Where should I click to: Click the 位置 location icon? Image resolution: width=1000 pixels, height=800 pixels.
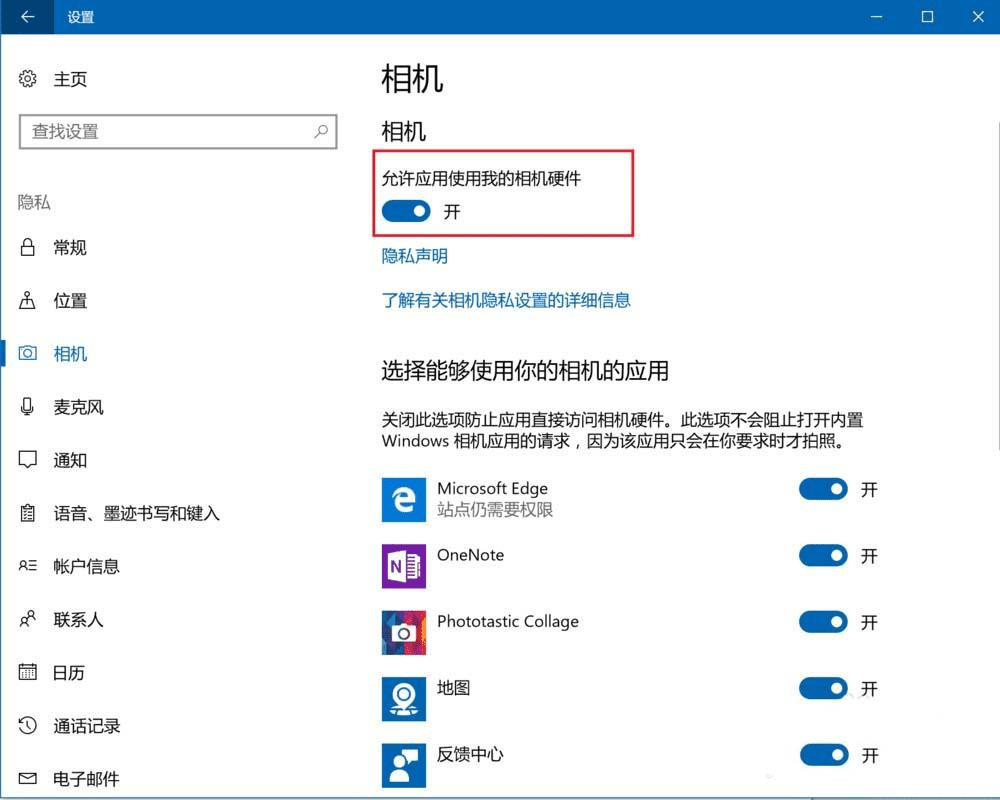(27, 300)
